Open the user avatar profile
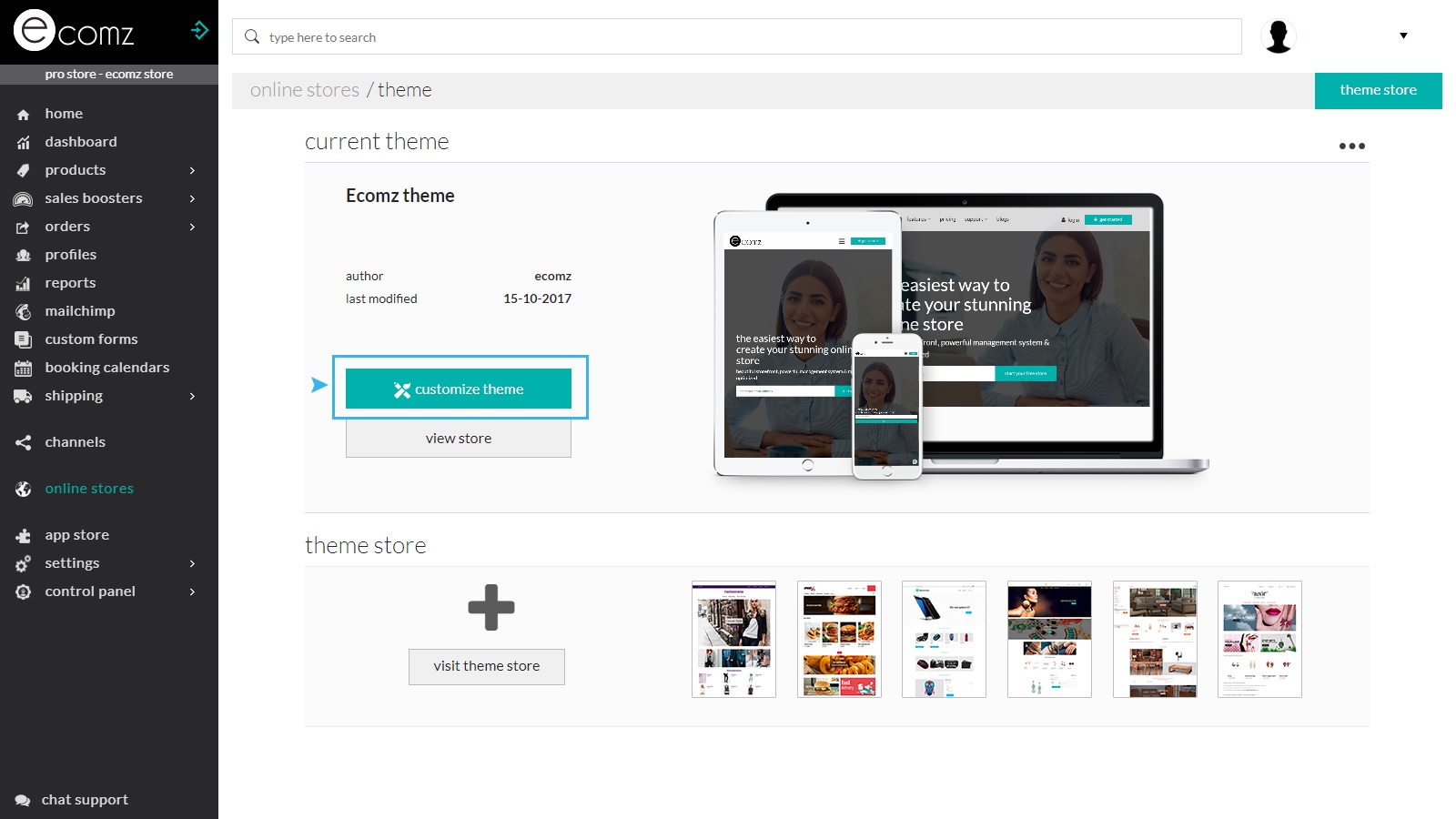 pyautogui.click(x=1279, y=36)
